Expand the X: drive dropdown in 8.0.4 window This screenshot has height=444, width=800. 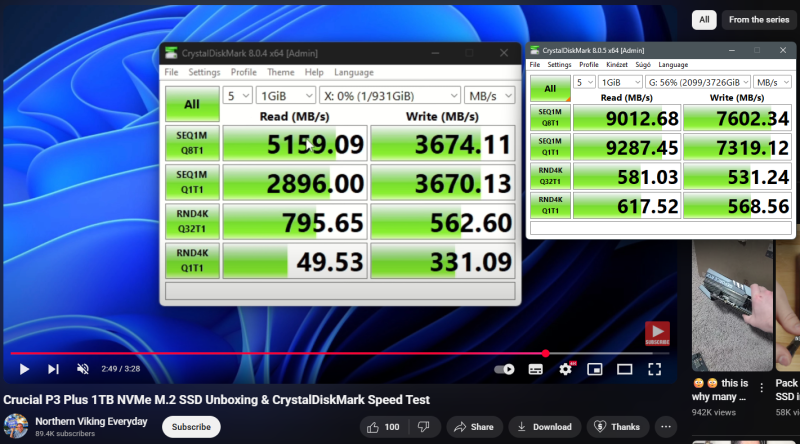pos(390,96)
